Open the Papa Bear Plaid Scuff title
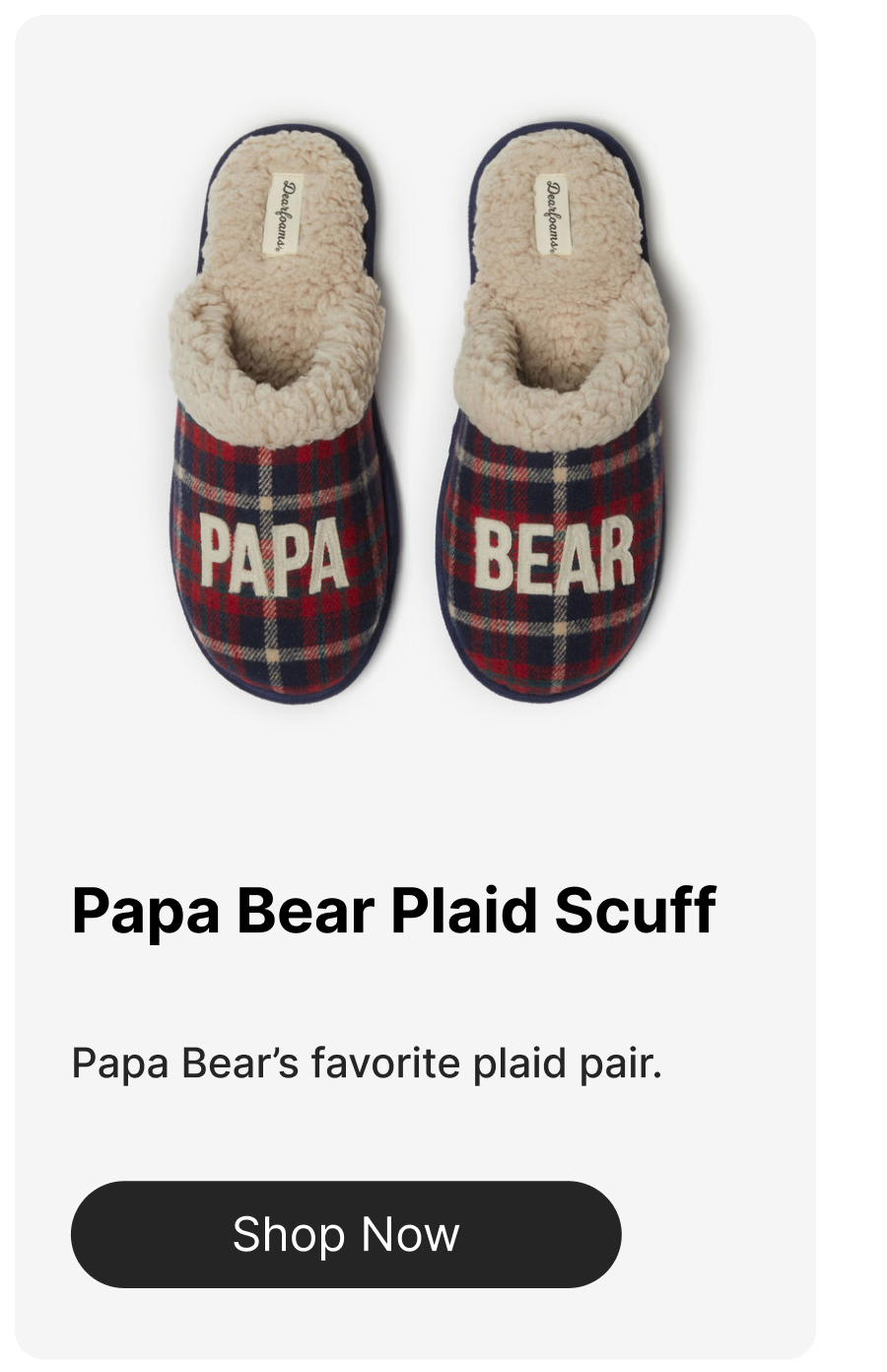Screen dimensions: 887x1372 pyautogui.click(x=394, y=911)
